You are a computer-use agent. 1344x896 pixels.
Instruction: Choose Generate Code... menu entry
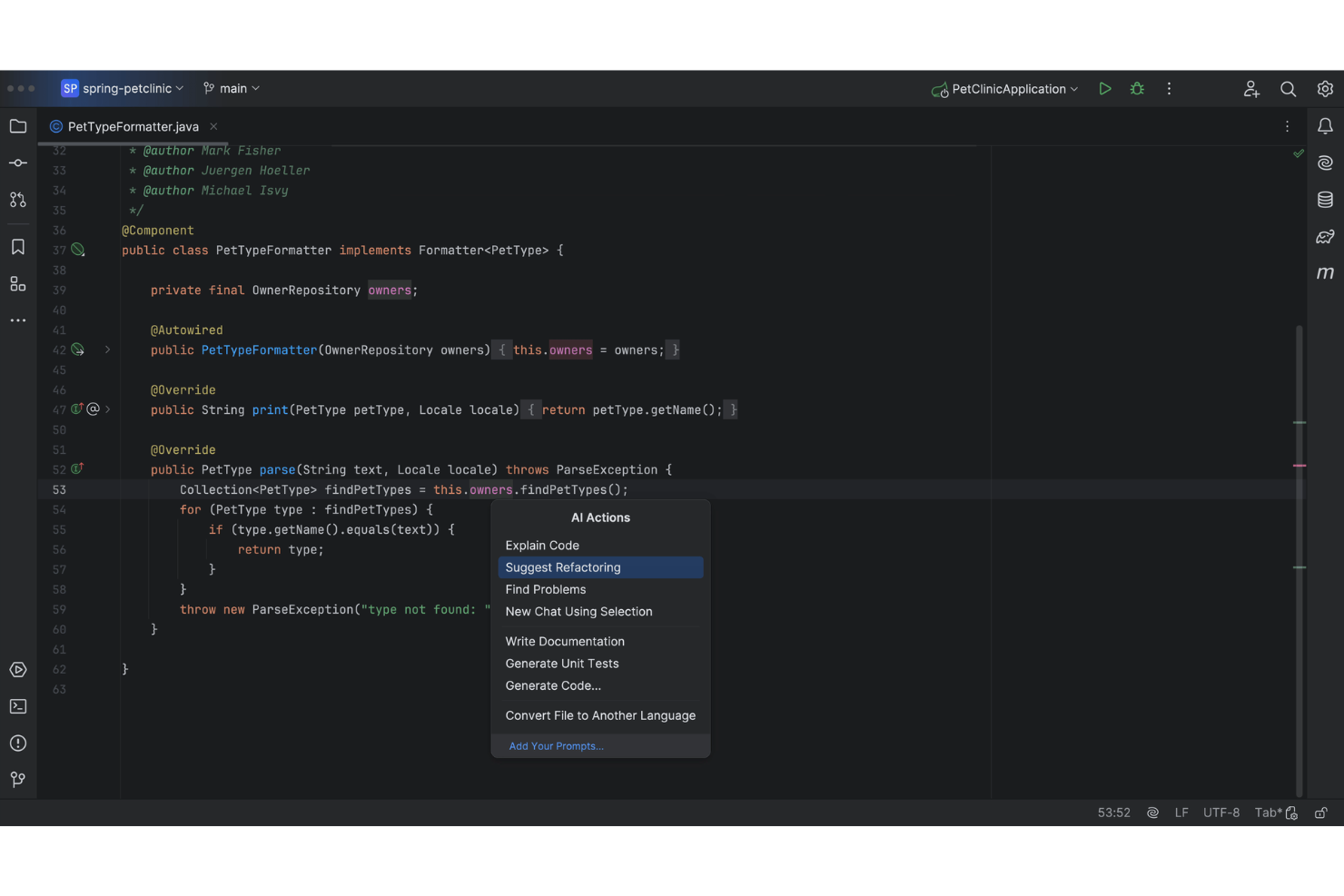(600, 686)
